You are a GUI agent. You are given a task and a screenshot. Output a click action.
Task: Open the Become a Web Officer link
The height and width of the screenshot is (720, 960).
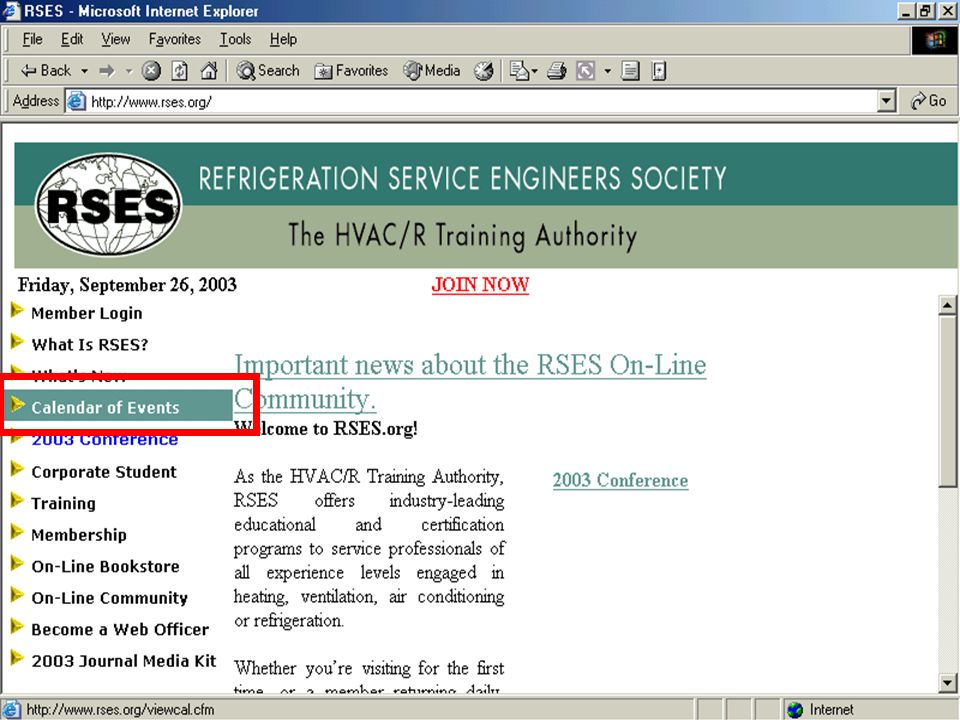(120, 629)
